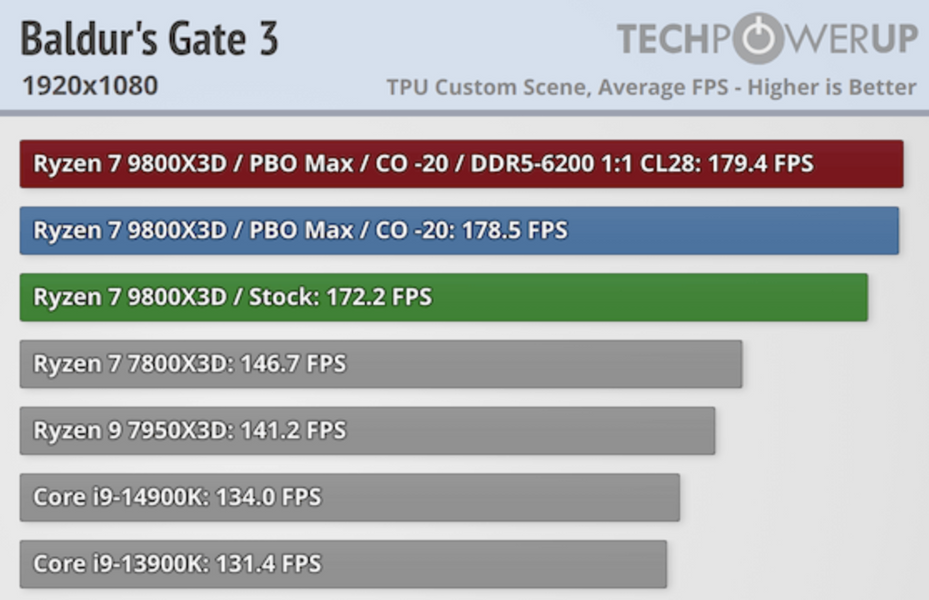929x600 pixels.
Task: Click the Core i9-14900K label
Action: pyautogui.click(x=121, y=497)
